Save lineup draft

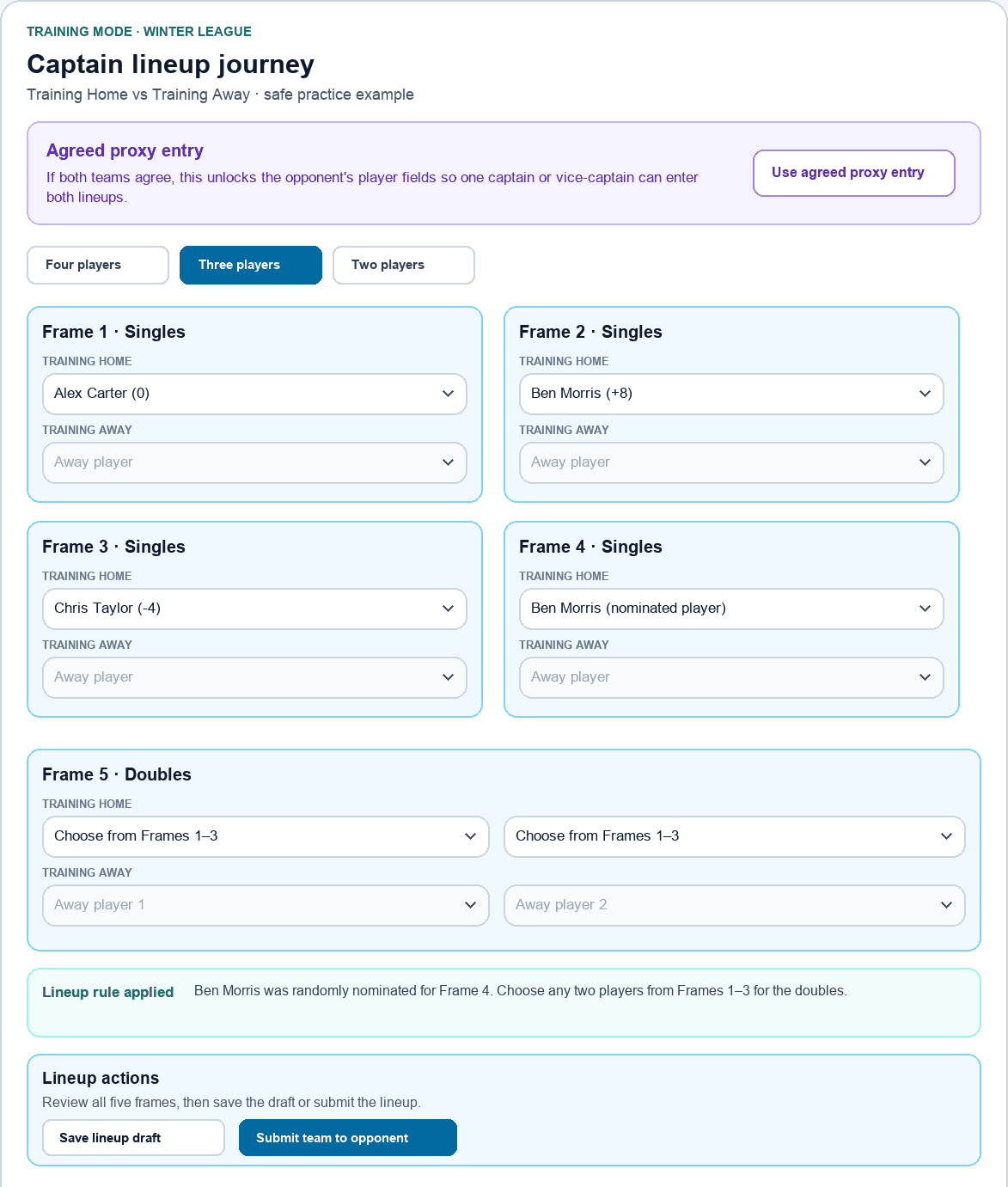tap(133, 1138)
